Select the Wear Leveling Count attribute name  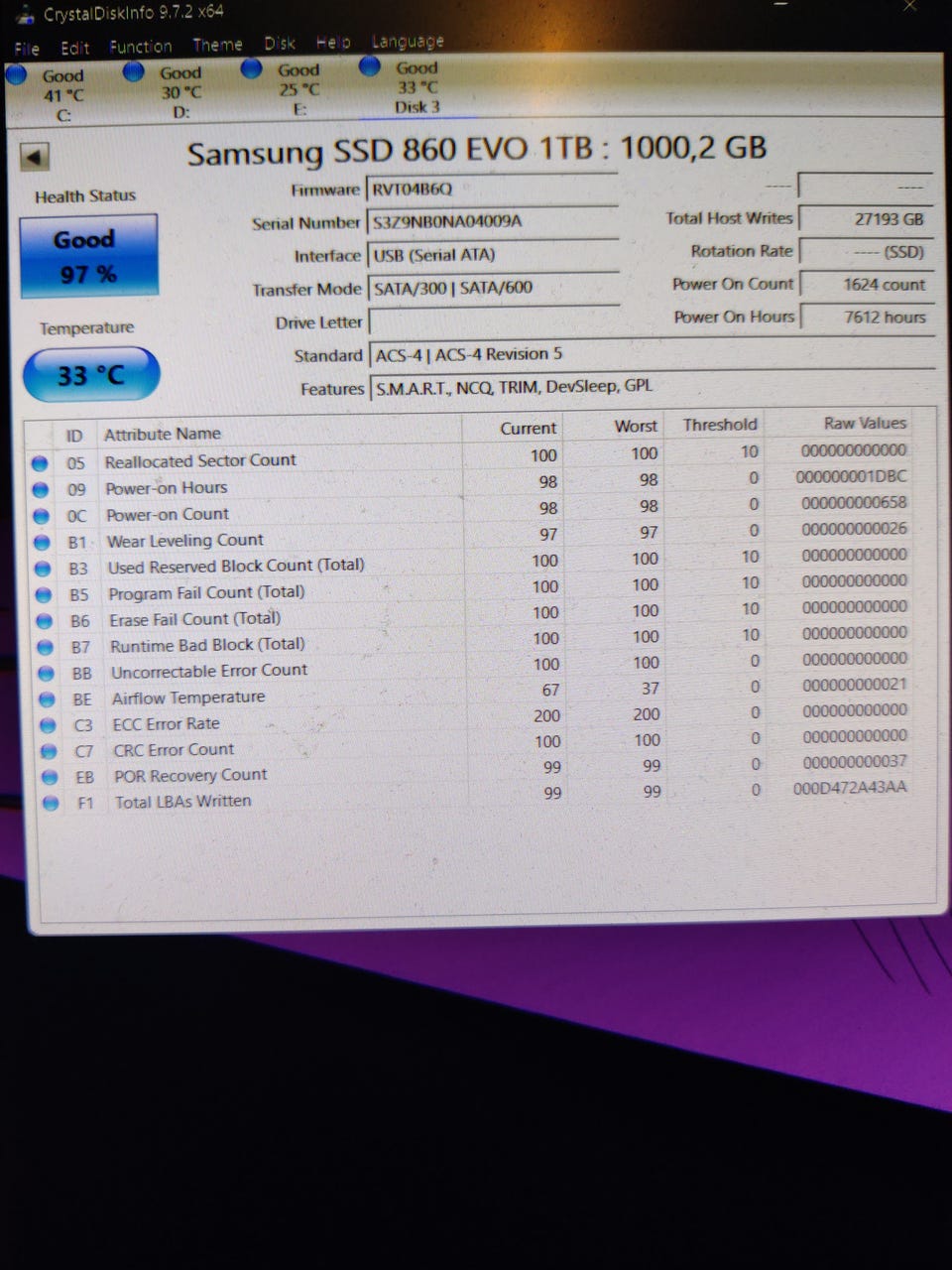tap(184, 541)
